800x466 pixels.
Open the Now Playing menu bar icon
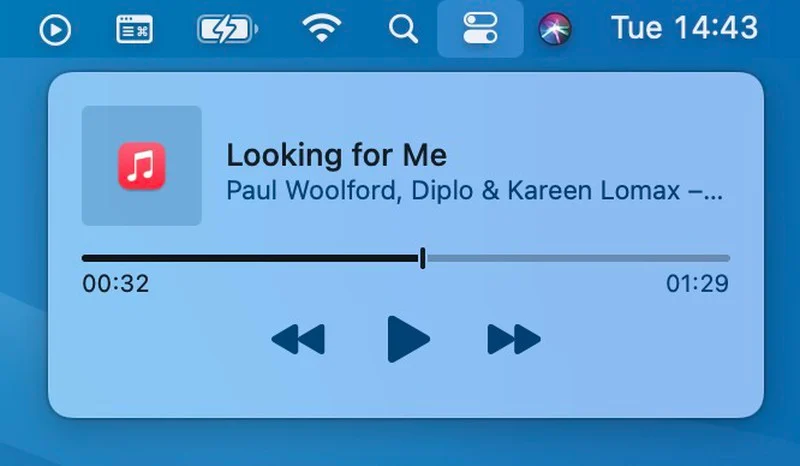55,30
